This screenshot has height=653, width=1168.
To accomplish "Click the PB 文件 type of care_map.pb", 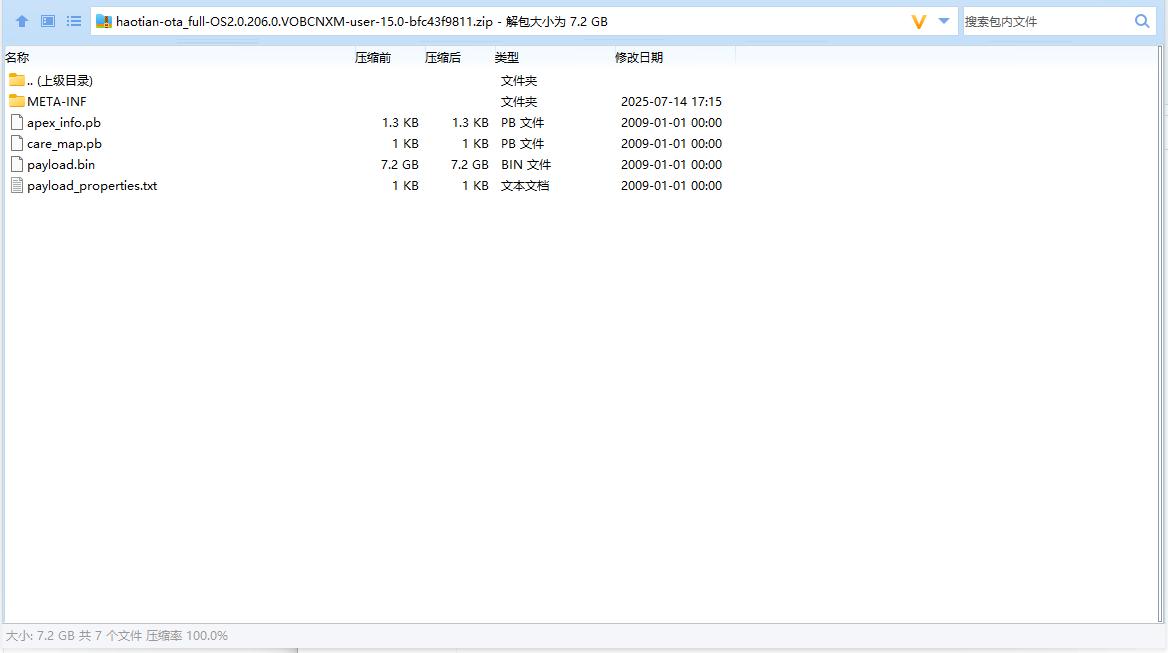I will click(522, 143).
